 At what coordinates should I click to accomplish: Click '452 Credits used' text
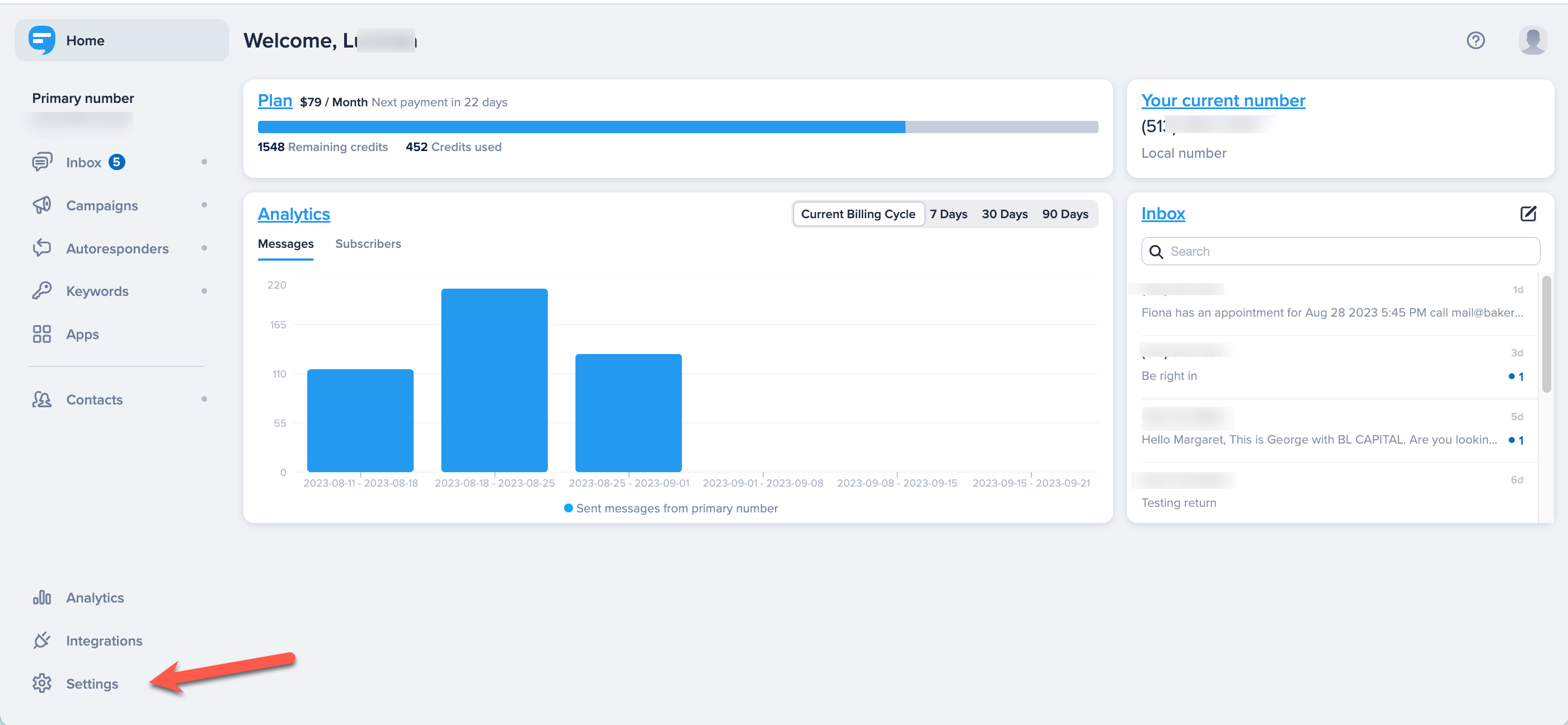pyautogui.click(x=453, y=147)
